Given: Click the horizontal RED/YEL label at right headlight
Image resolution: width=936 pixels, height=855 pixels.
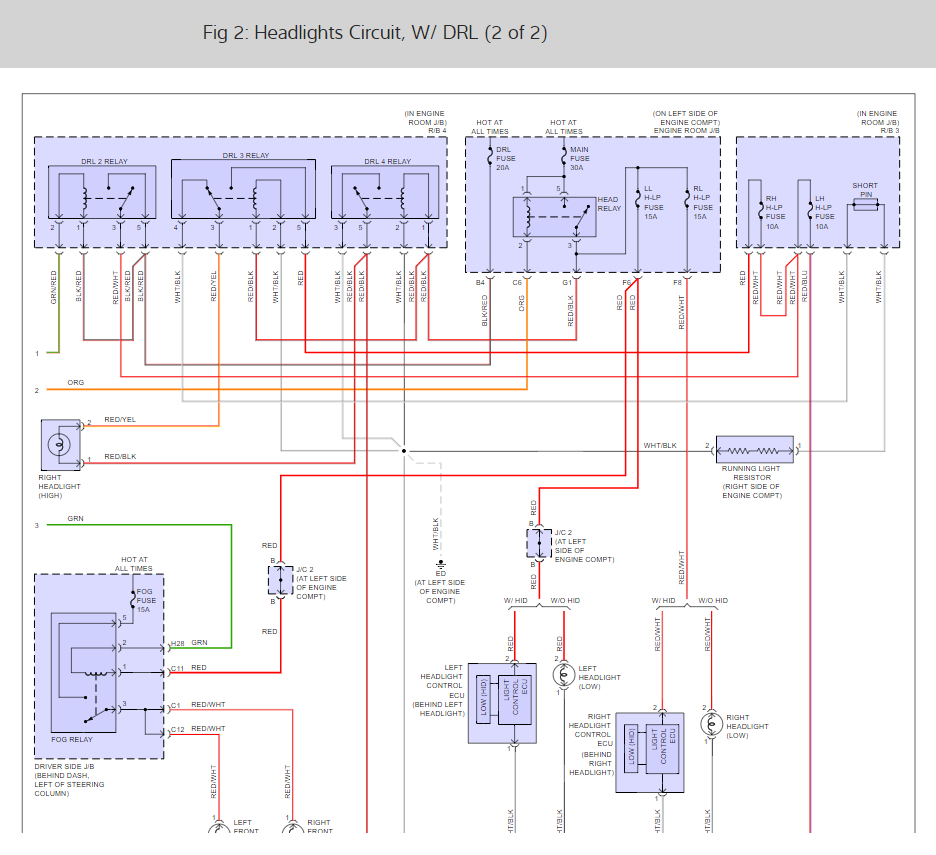Looking at the screenshot, I should [x=120, y=420].
